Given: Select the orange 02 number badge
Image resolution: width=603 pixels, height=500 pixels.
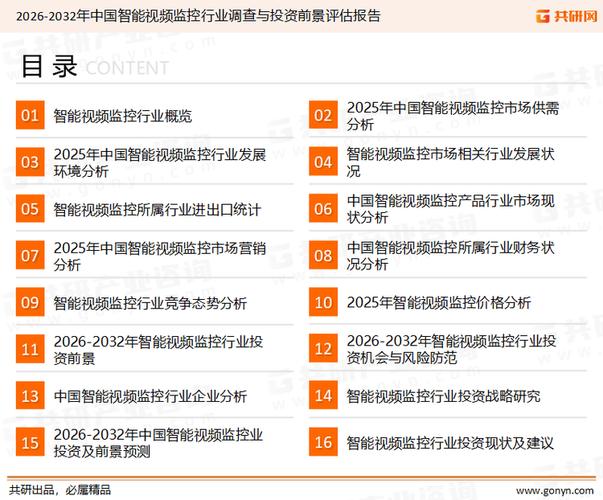Looking at the screenshot, I should 323,115.
